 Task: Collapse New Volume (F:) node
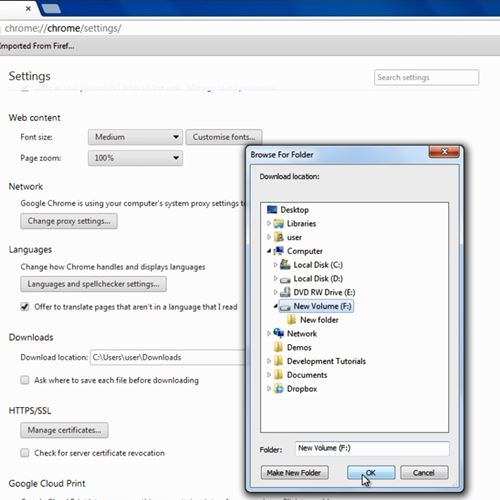click(x=276, y=306)
